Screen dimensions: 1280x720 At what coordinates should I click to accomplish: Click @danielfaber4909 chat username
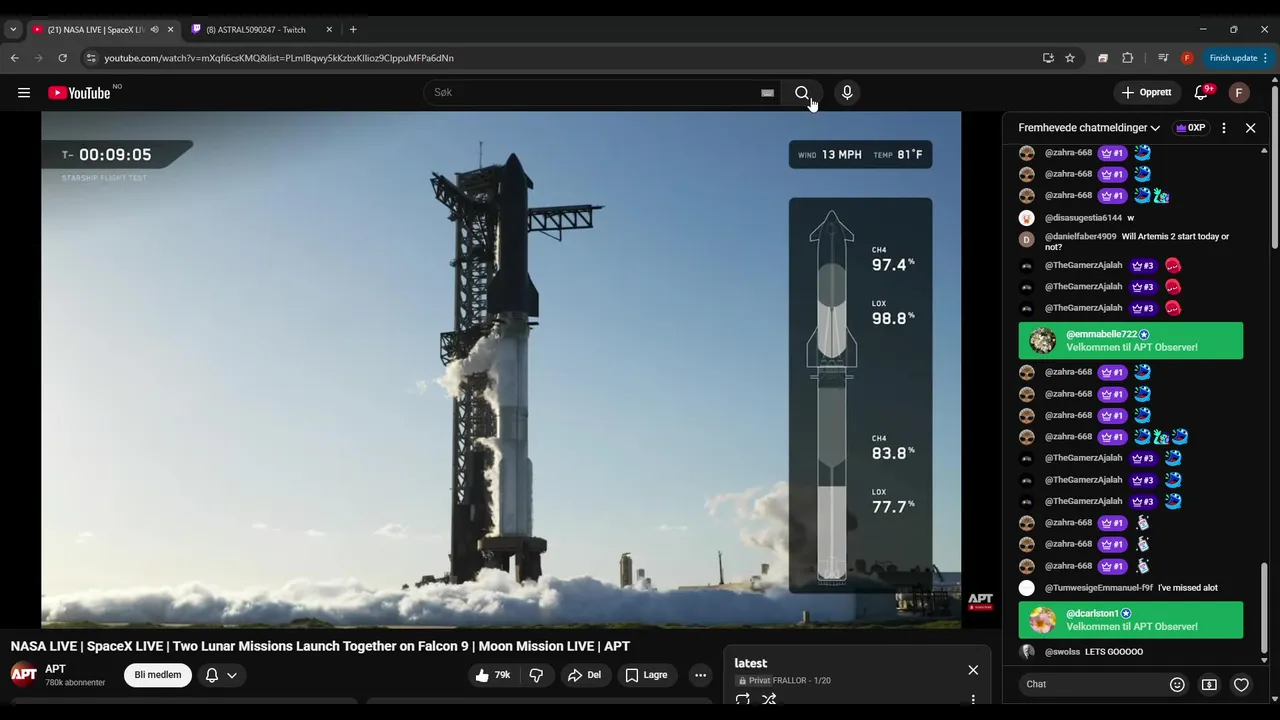point(1080,237)
